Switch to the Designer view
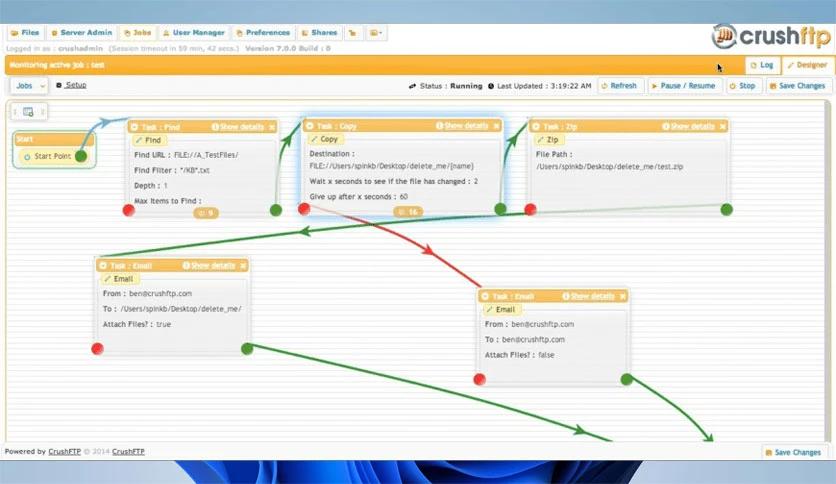Screen dimensions: 836x484 pos(807,65)
